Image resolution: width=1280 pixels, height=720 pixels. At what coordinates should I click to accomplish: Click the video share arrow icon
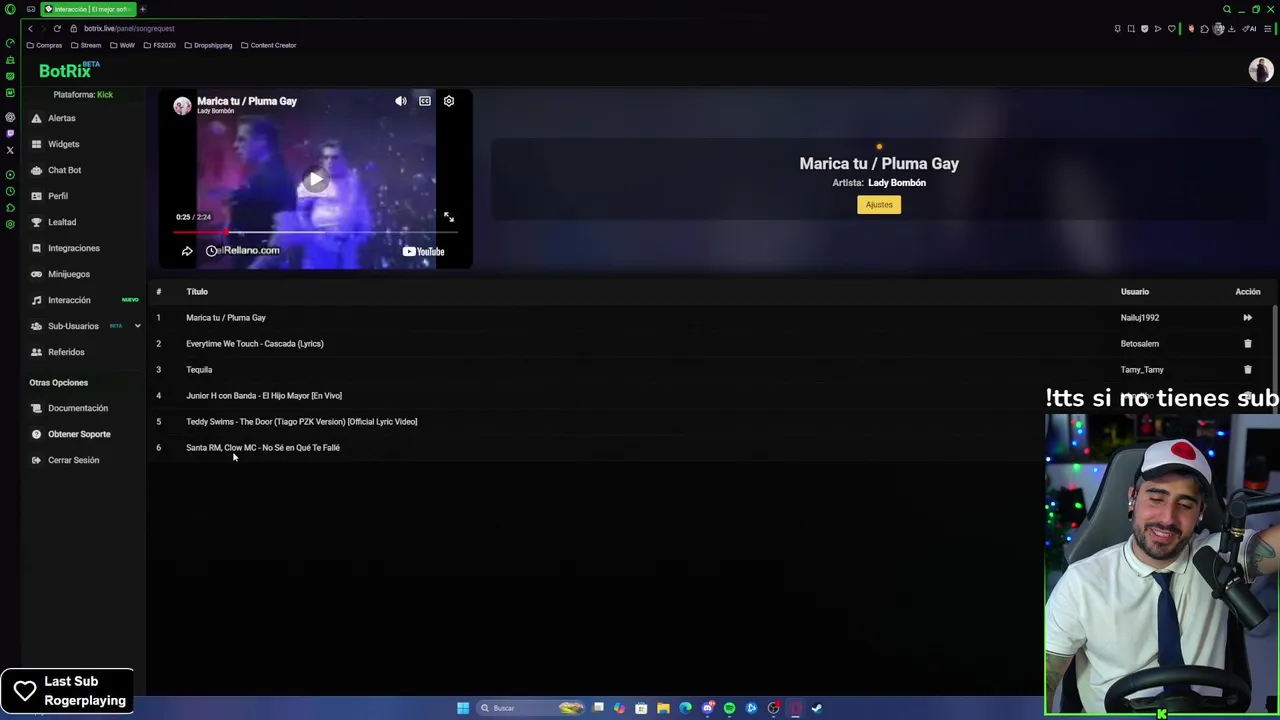click(187, 251)
